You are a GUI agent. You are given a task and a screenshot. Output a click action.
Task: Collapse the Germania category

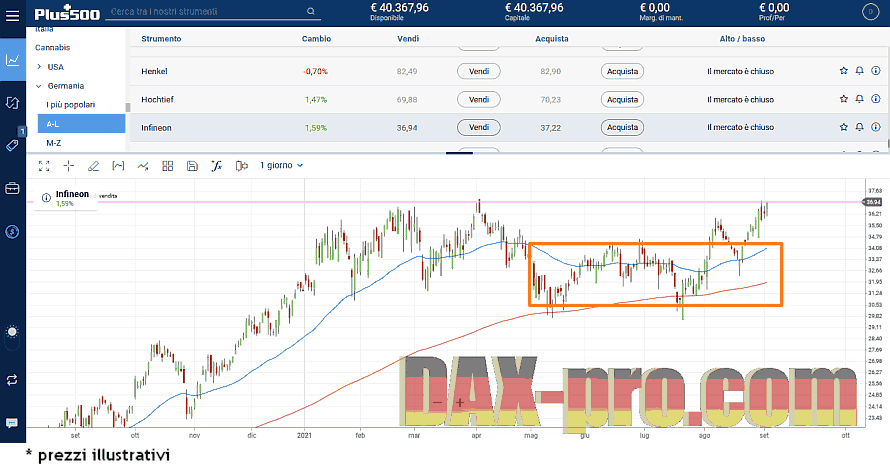(x=39, y=86)
